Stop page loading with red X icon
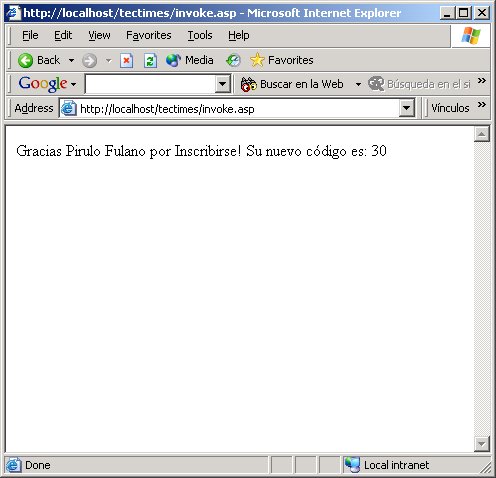Screen dimensions: 496x478 [x=127, y=61]
